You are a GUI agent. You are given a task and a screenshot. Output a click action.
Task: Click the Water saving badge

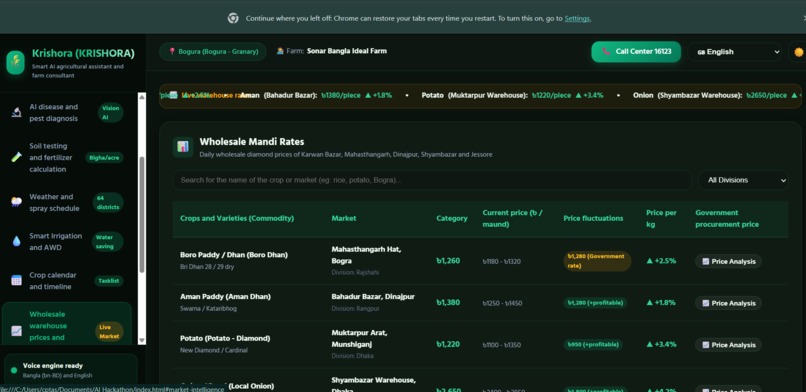coord(107,241)
